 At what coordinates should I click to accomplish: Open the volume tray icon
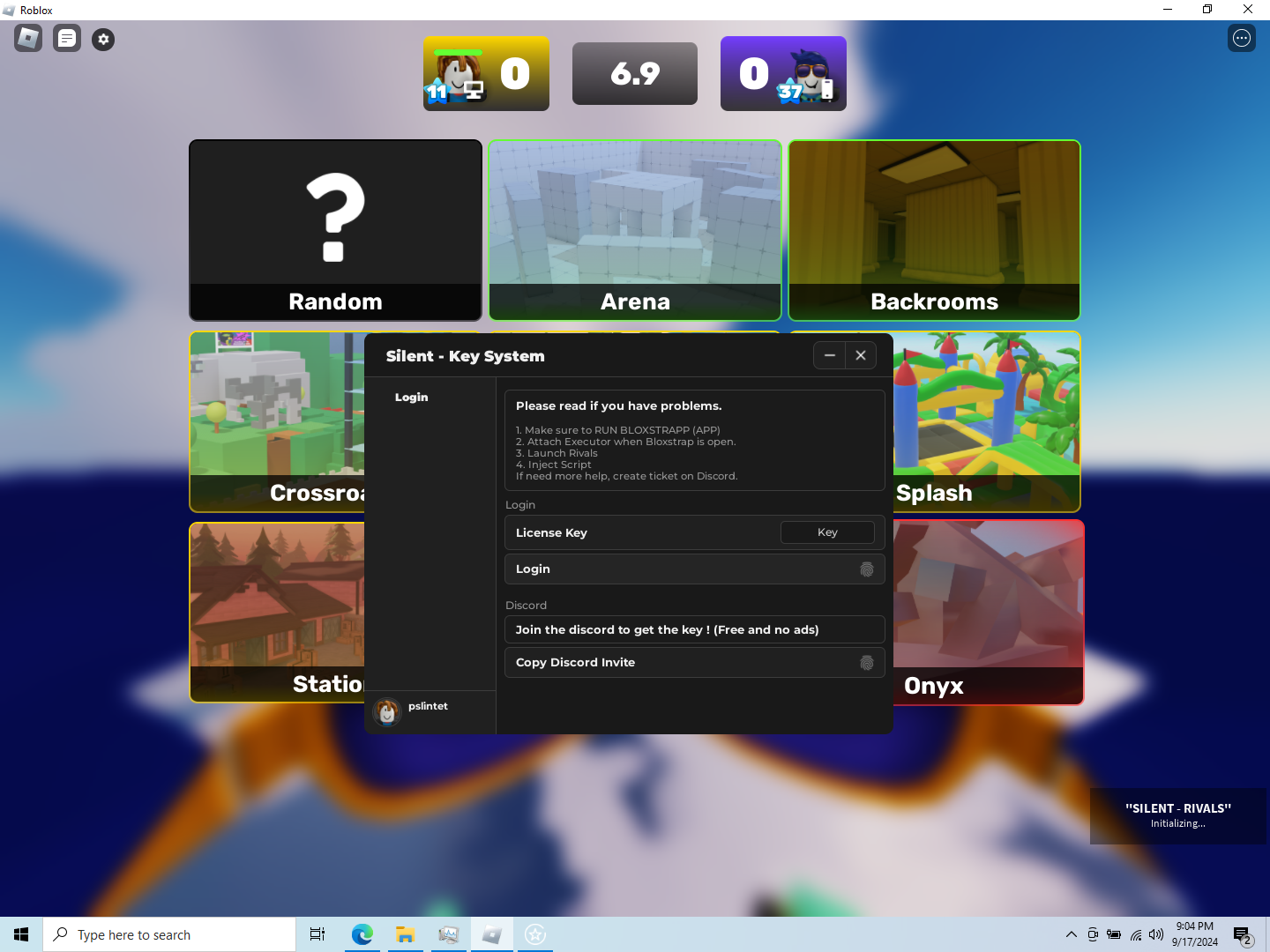1156,934
